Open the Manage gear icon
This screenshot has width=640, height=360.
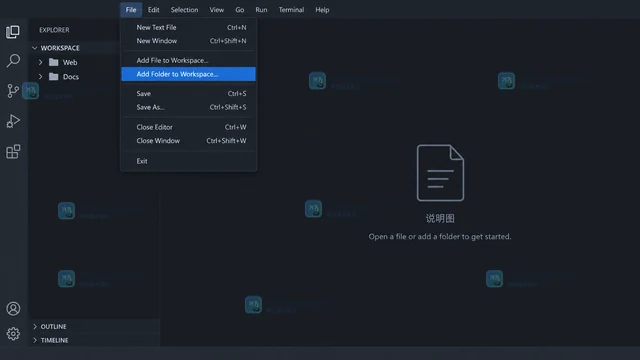13,334
